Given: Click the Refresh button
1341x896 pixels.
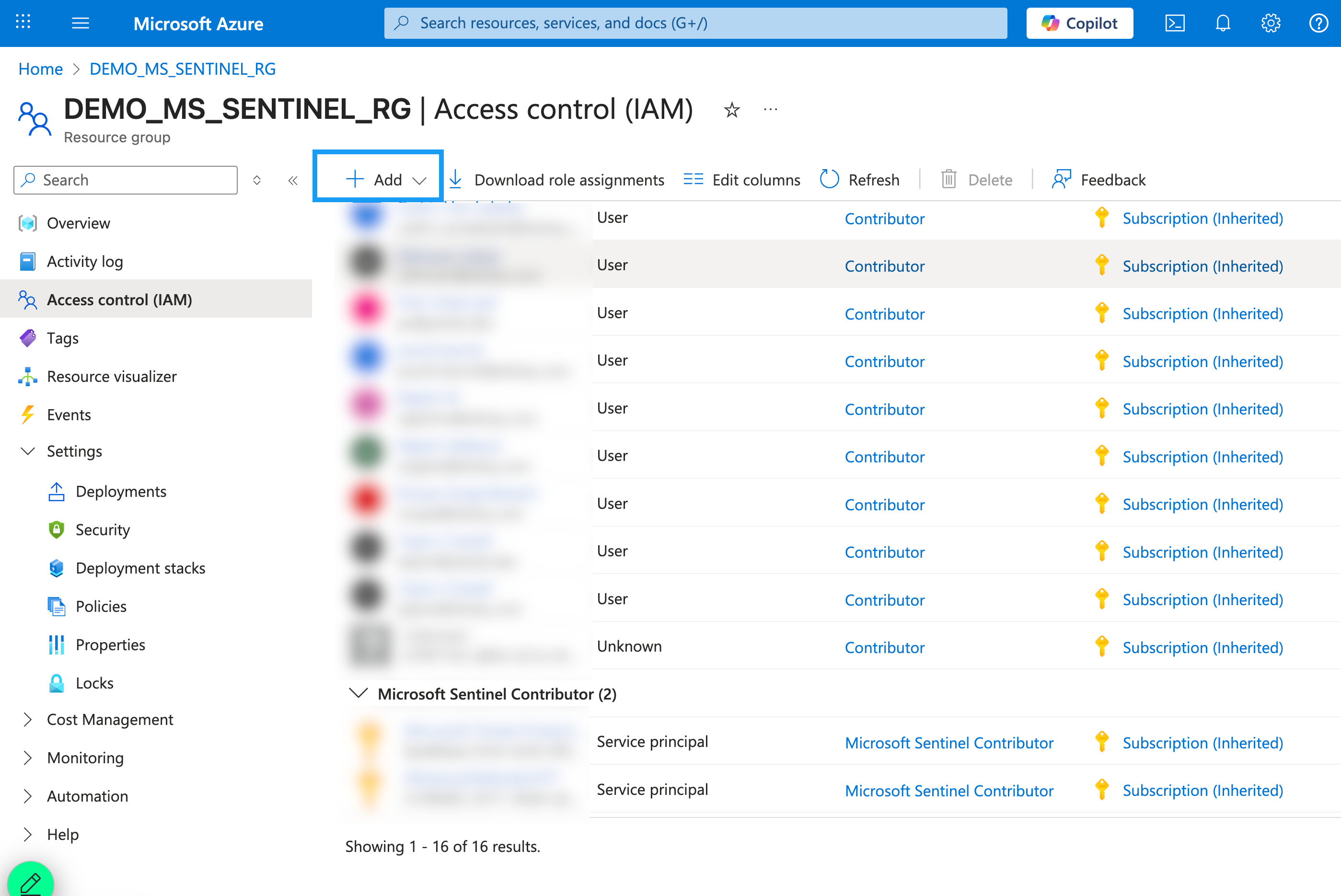Looking at the screenshot, I should [860, 179].
